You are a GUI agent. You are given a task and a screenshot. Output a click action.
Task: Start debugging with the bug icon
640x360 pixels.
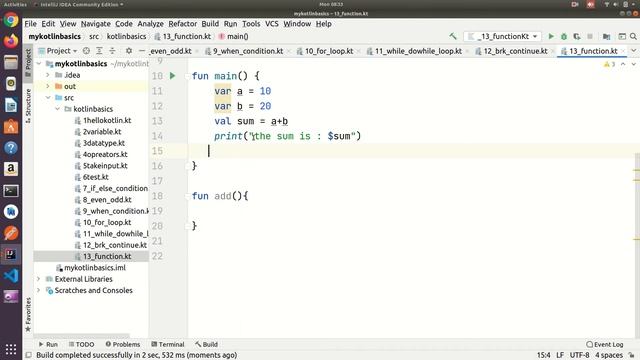[x=564, y=36]
